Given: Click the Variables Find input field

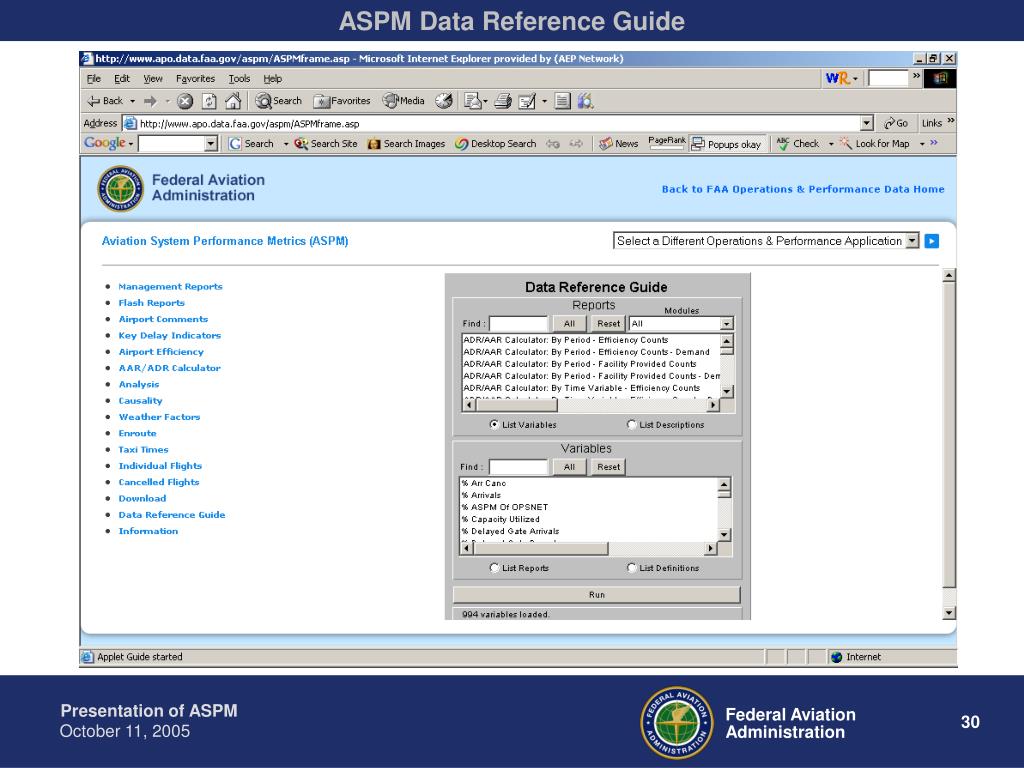Looking at the screenshot, I should 519,467.
